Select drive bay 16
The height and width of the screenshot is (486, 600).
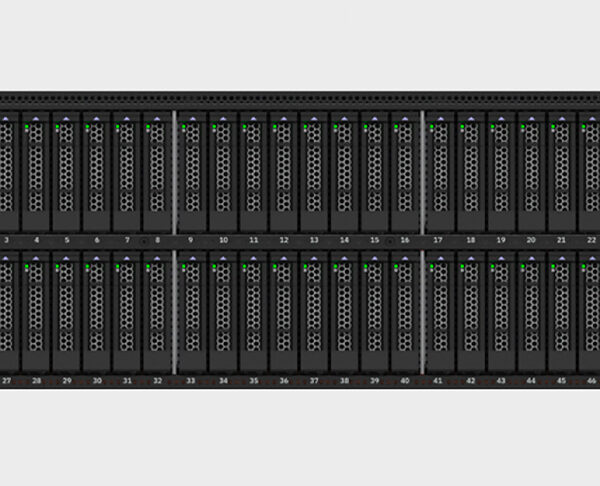coord(405,172)
